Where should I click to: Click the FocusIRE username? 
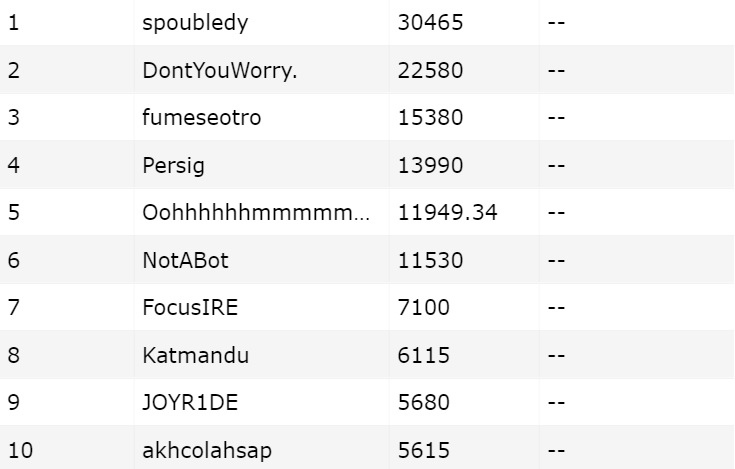point(191,308)
